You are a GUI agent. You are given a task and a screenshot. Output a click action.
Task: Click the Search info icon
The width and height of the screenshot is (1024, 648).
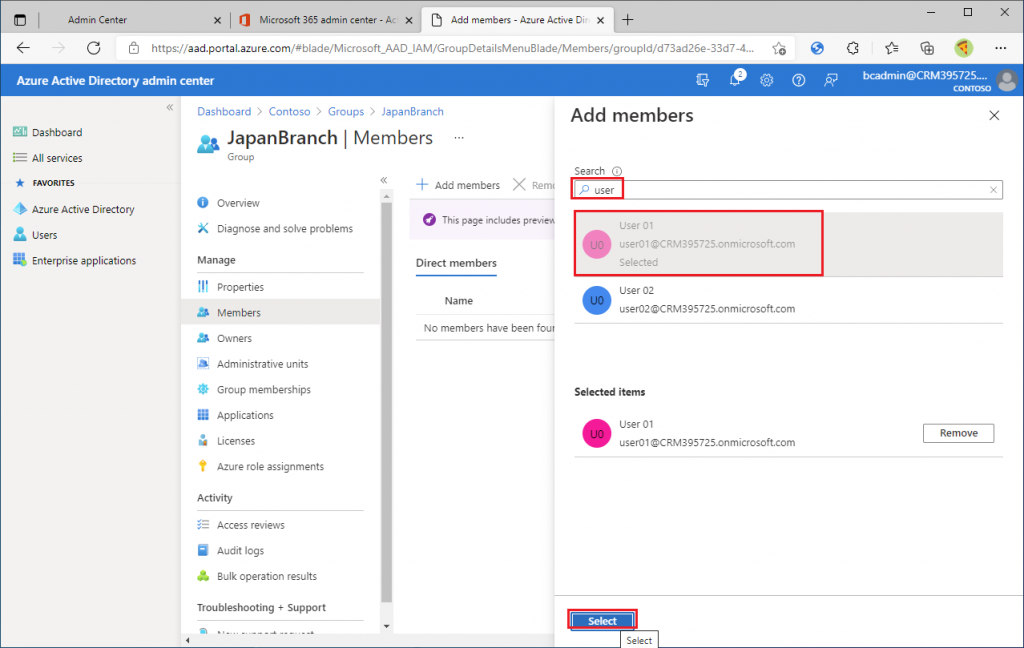coord(616,171)
